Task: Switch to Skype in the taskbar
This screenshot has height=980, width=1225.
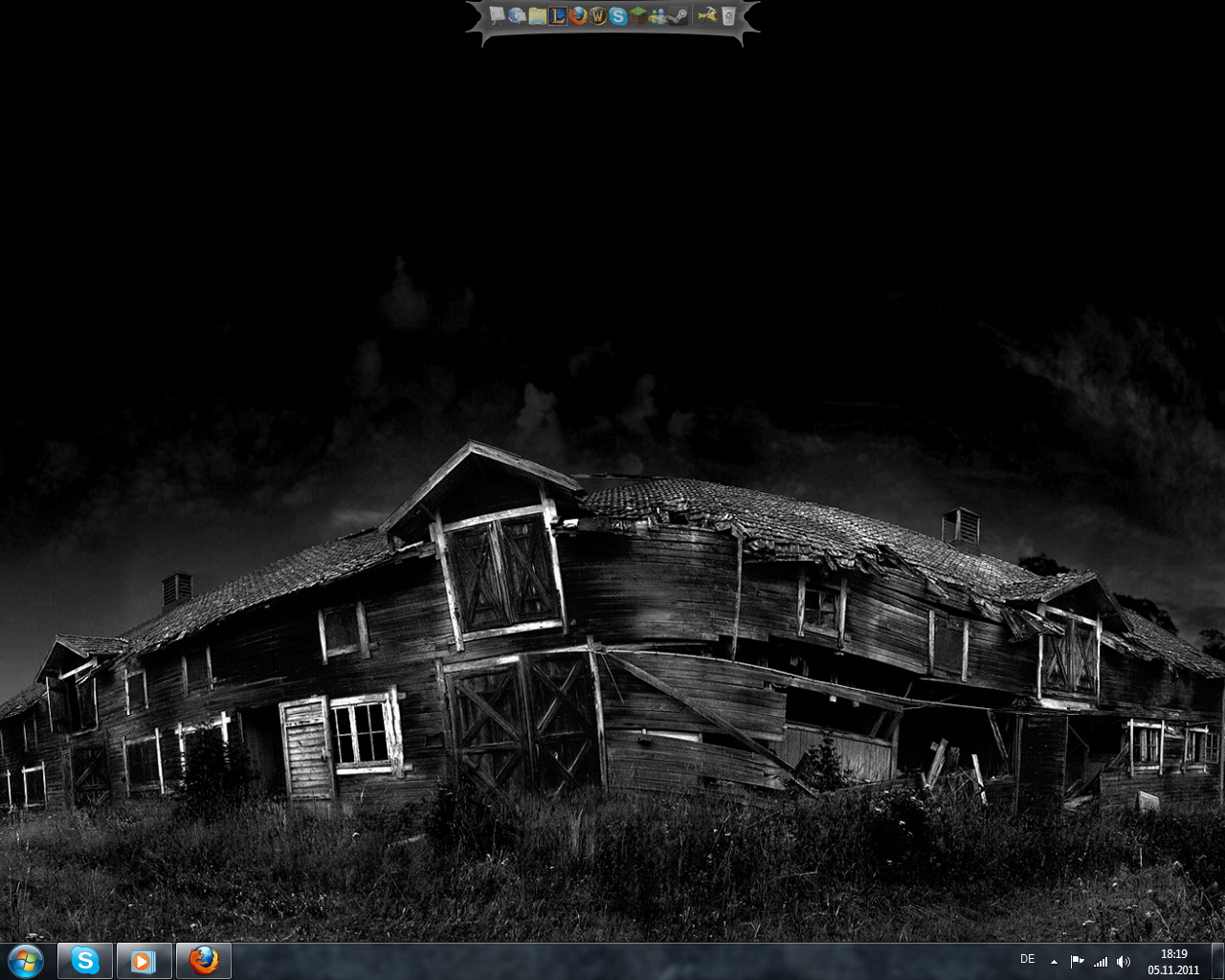Action: 85,961
